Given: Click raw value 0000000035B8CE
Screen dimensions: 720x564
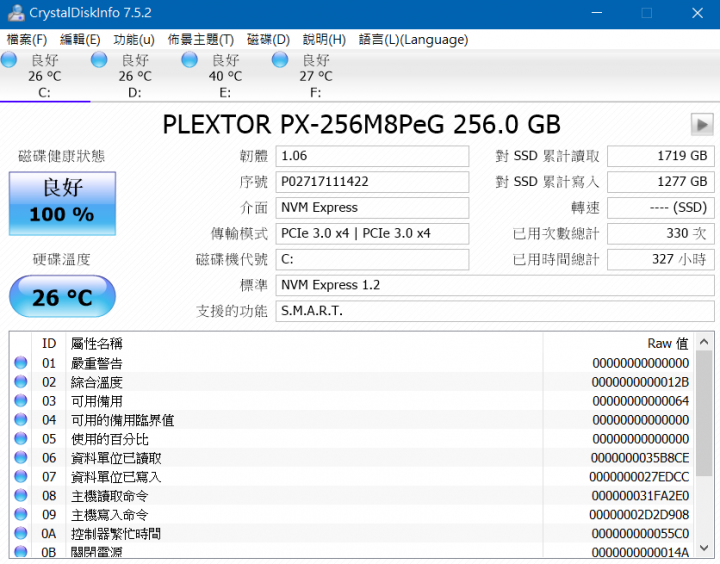Looking at the screenshot, I should [x=640, y=458].
